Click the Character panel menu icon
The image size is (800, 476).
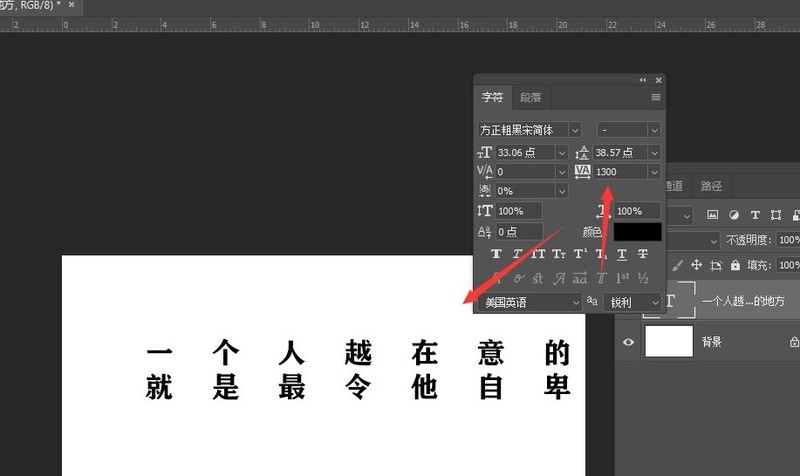point(656,97)
